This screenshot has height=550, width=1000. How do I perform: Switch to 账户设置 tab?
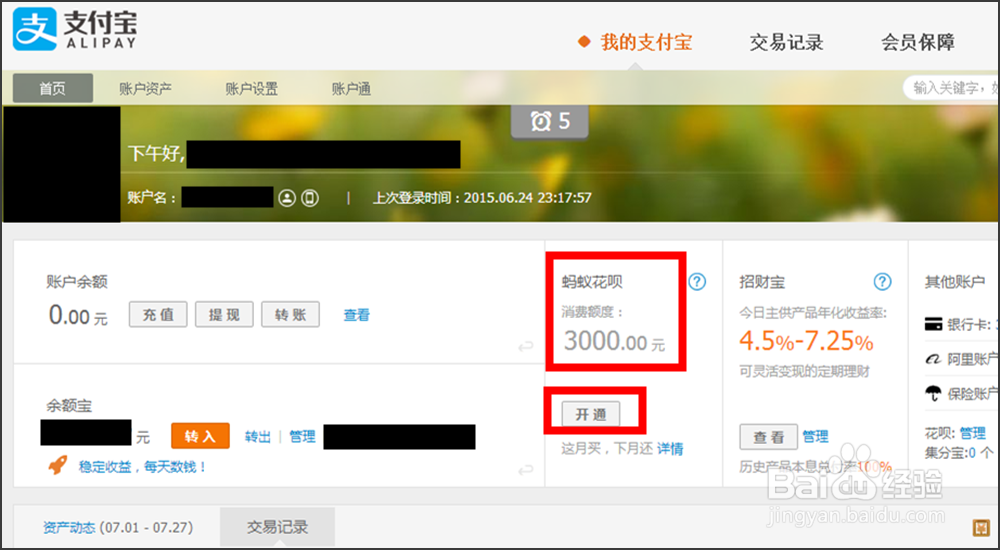click(x=251, y=89)
